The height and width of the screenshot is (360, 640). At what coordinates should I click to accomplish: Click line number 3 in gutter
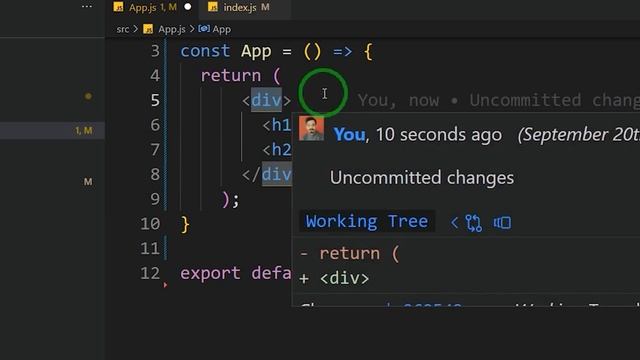[155, 51]
